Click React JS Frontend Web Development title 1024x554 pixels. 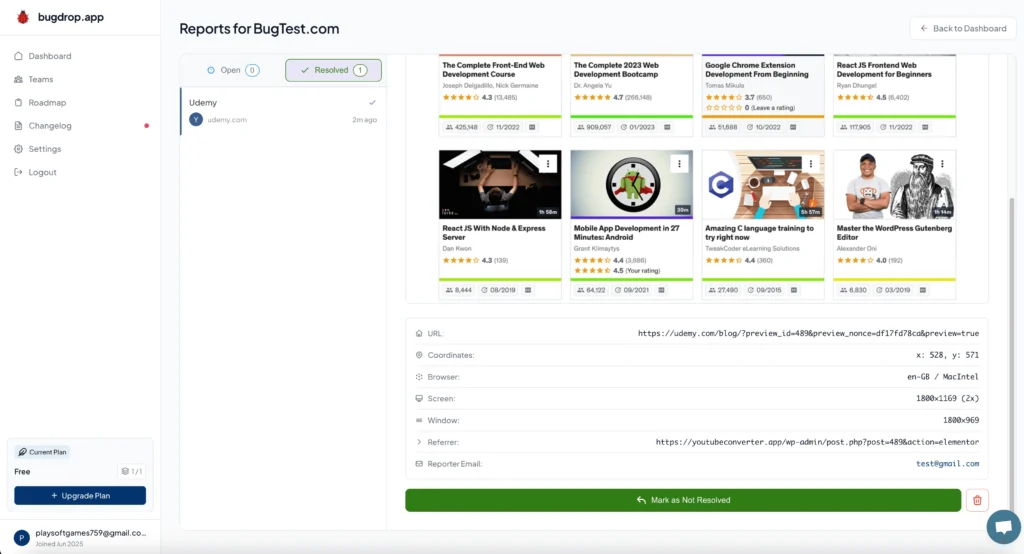(884, 70)
